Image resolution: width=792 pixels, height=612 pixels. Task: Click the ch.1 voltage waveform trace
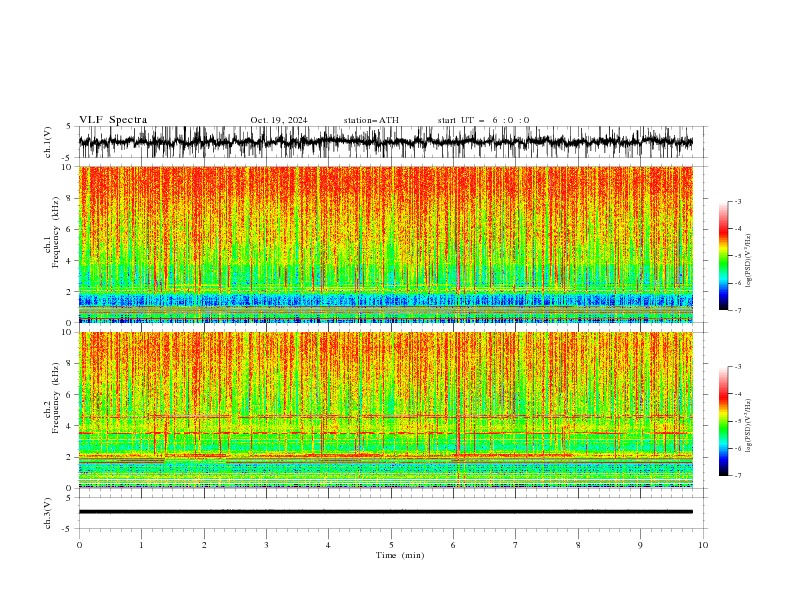coord(385,142)
